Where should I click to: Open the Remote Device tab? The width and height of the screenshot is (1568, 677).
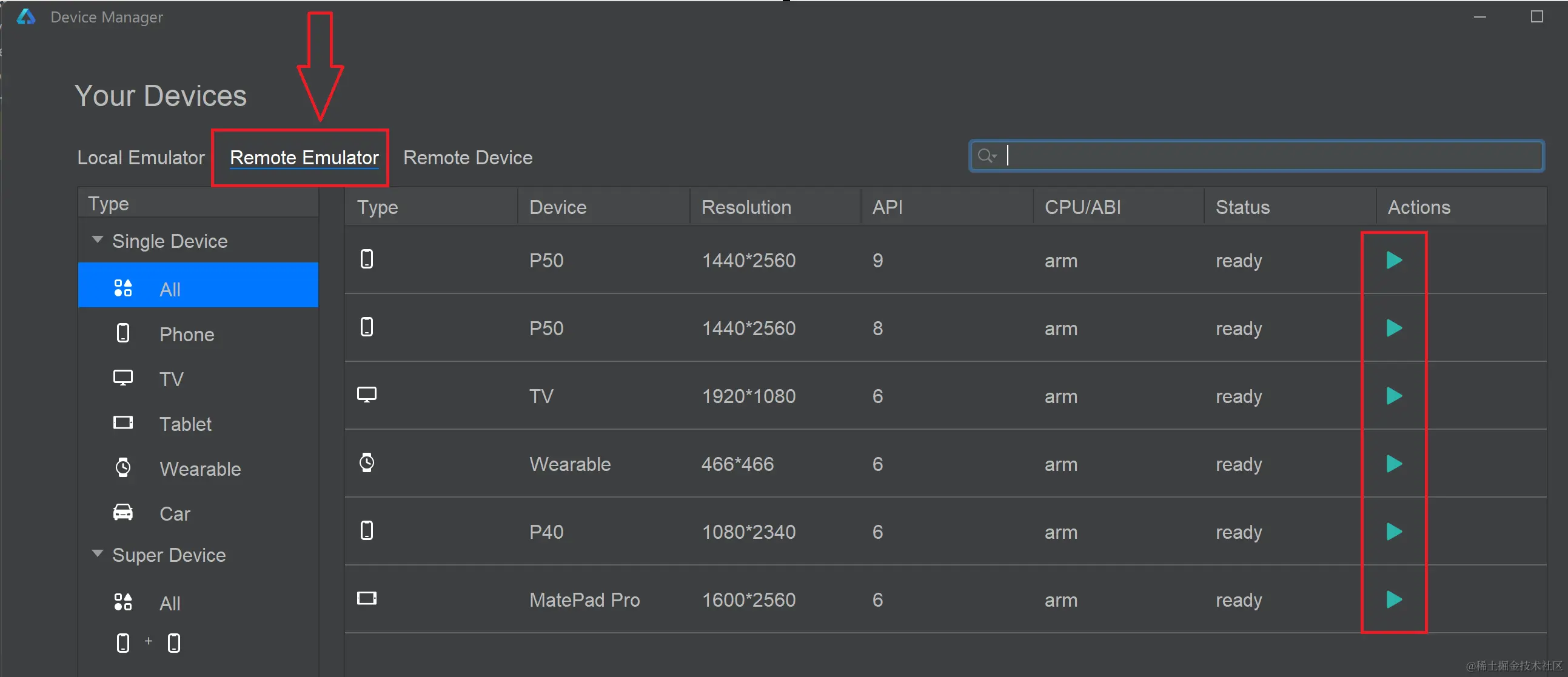pyautogui.click(x=467, y=158)
